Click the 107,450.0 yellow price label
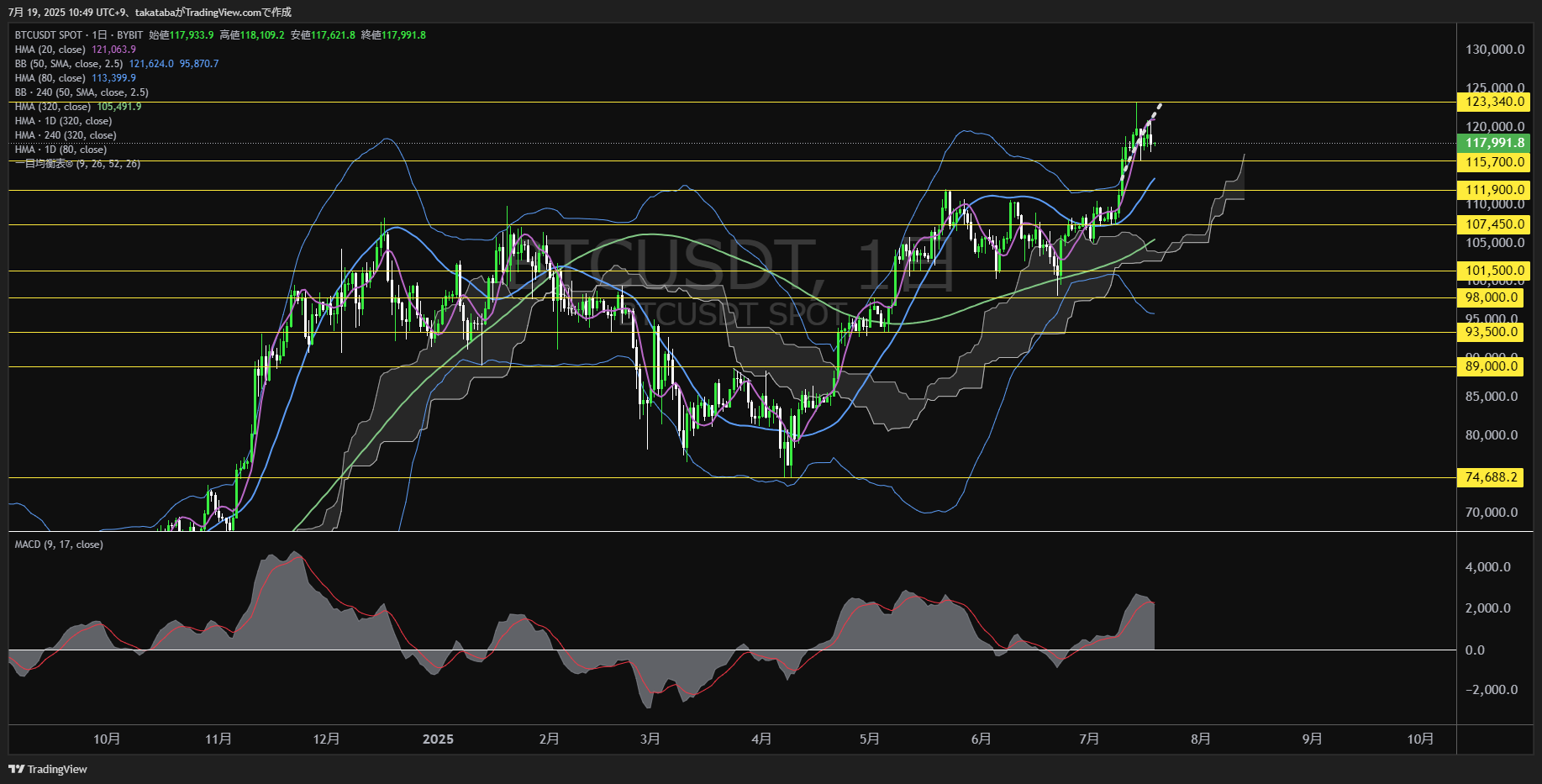 pyautogui.click(x=1493, y=224)
